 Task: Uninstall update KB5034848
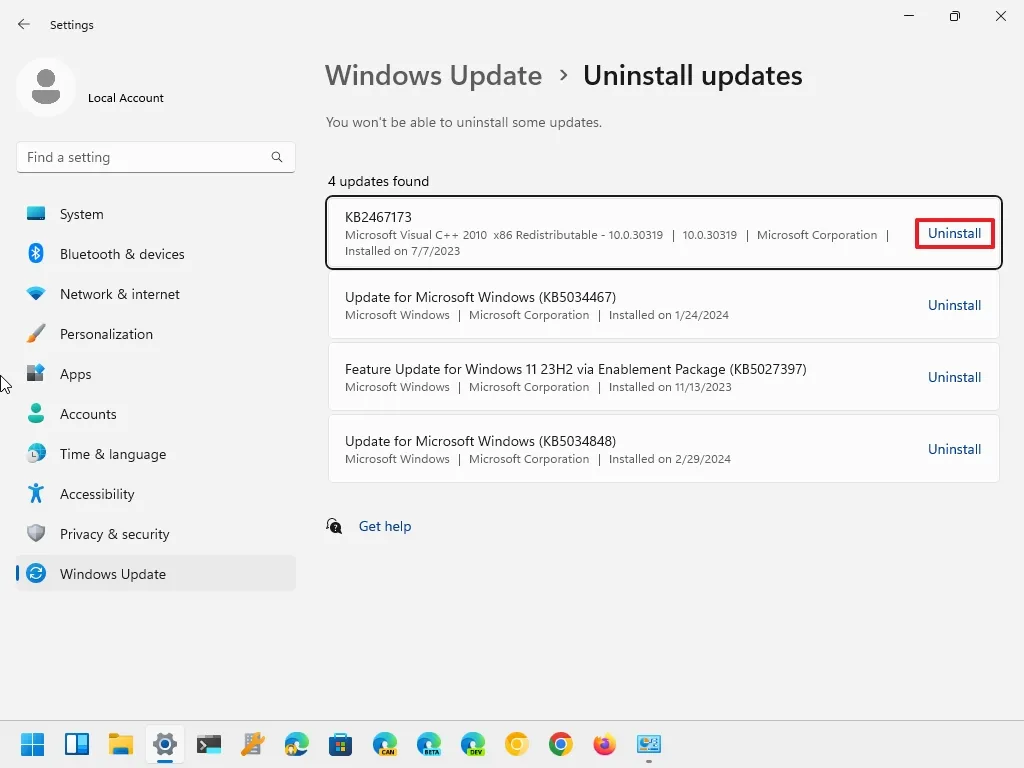(x=954, y=449)
